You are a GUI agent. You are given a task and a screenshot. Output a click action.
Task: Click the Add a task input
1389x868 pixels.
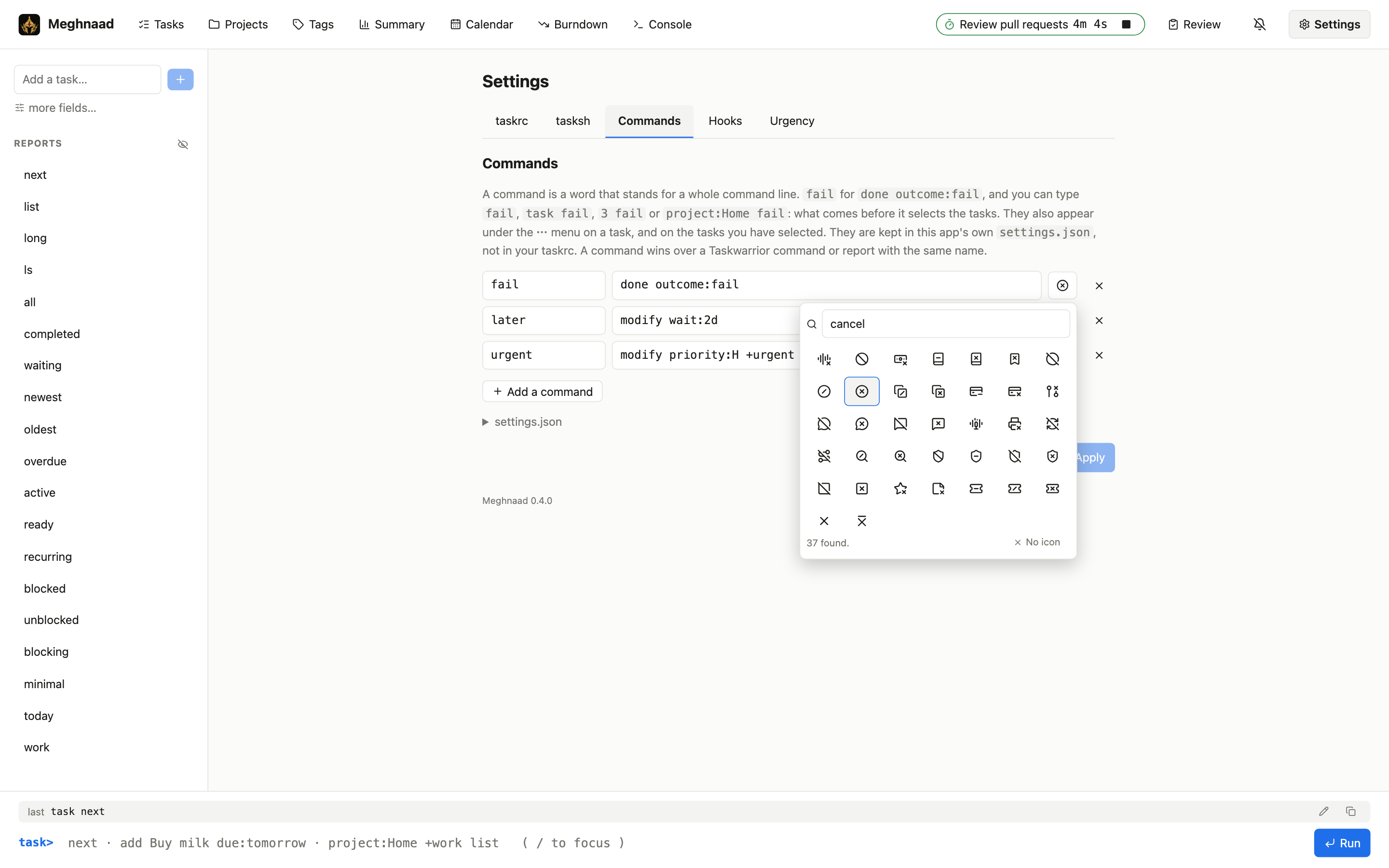(x=87, y=79)
